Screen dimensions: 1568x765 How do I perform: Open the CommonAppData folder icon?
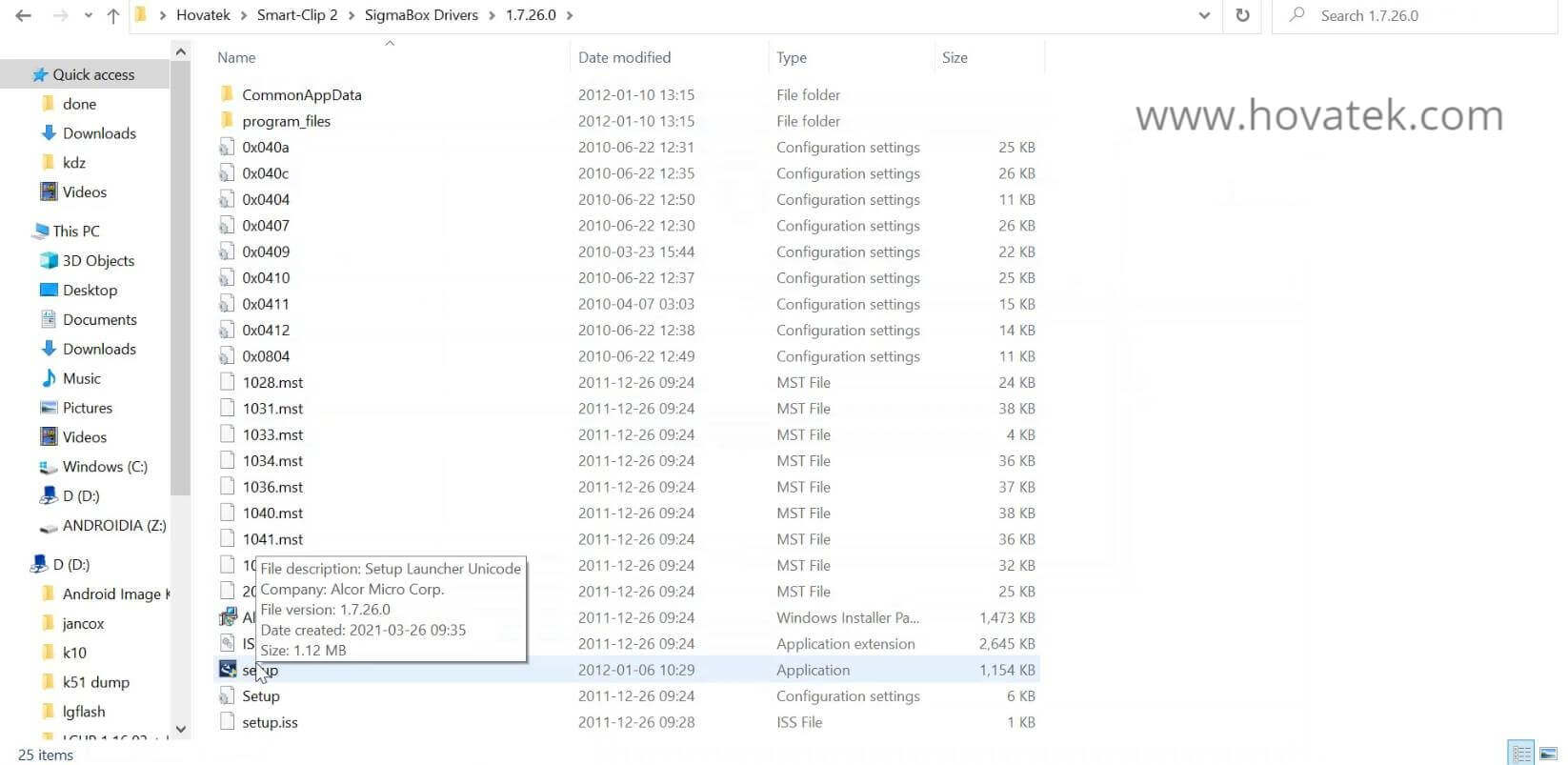227,94
